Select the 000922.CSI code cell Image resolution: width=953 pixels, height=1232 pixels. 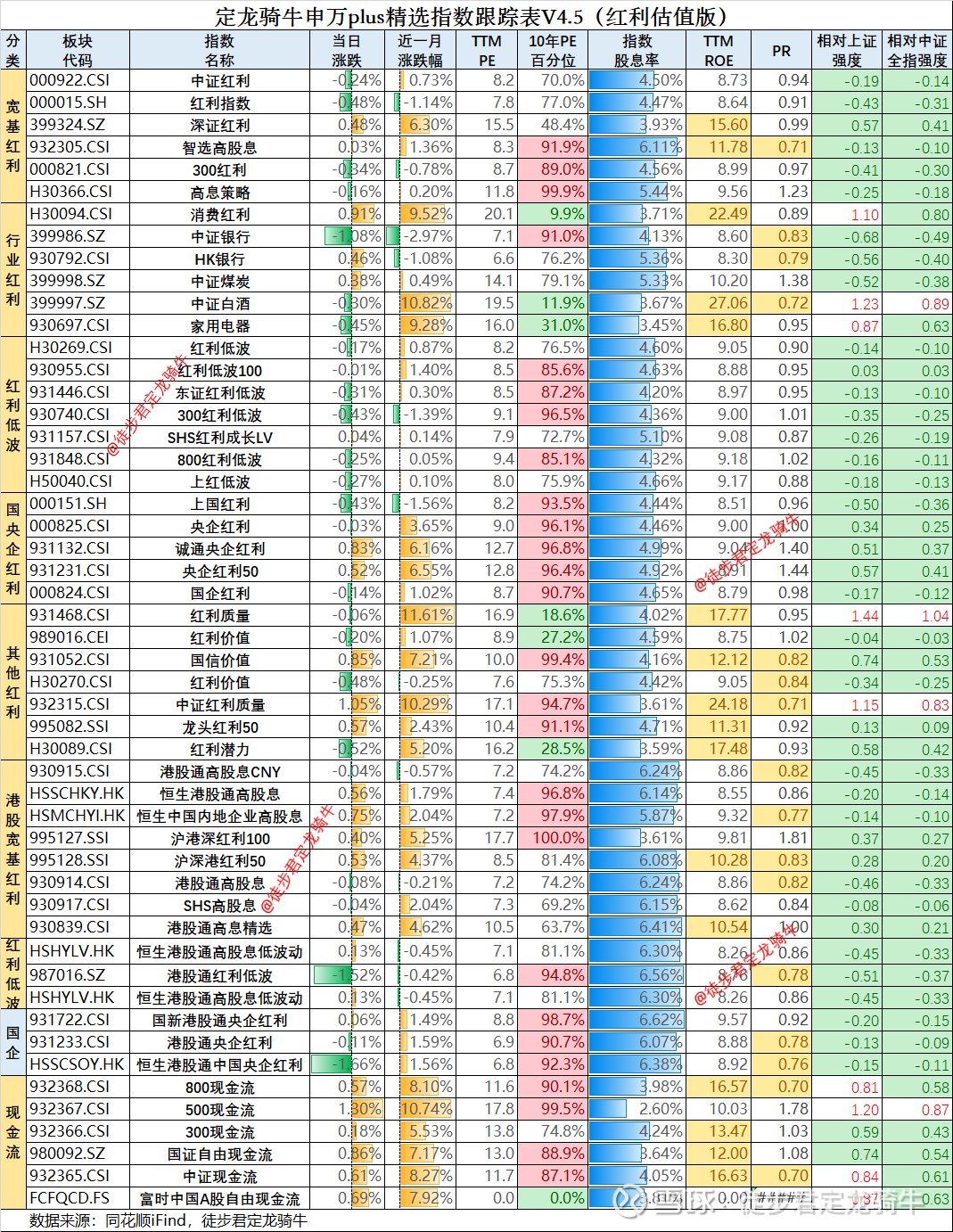(78, 80)
